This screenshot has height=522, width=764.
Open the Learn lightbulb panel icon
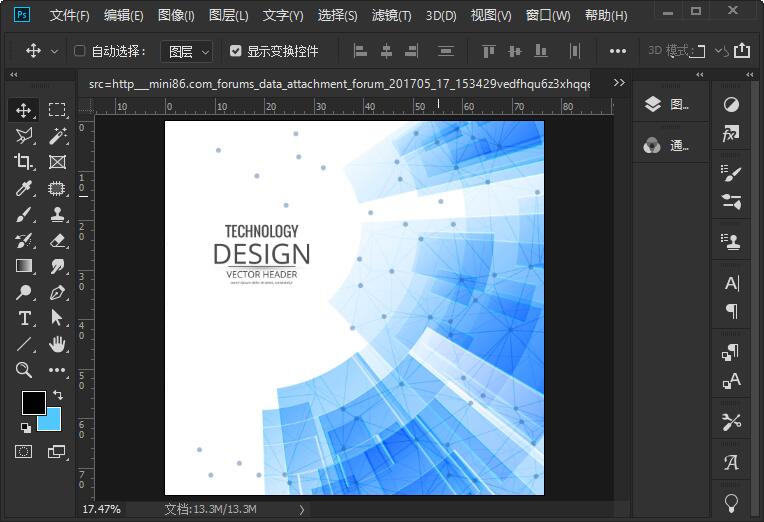[x=731, y=503]
